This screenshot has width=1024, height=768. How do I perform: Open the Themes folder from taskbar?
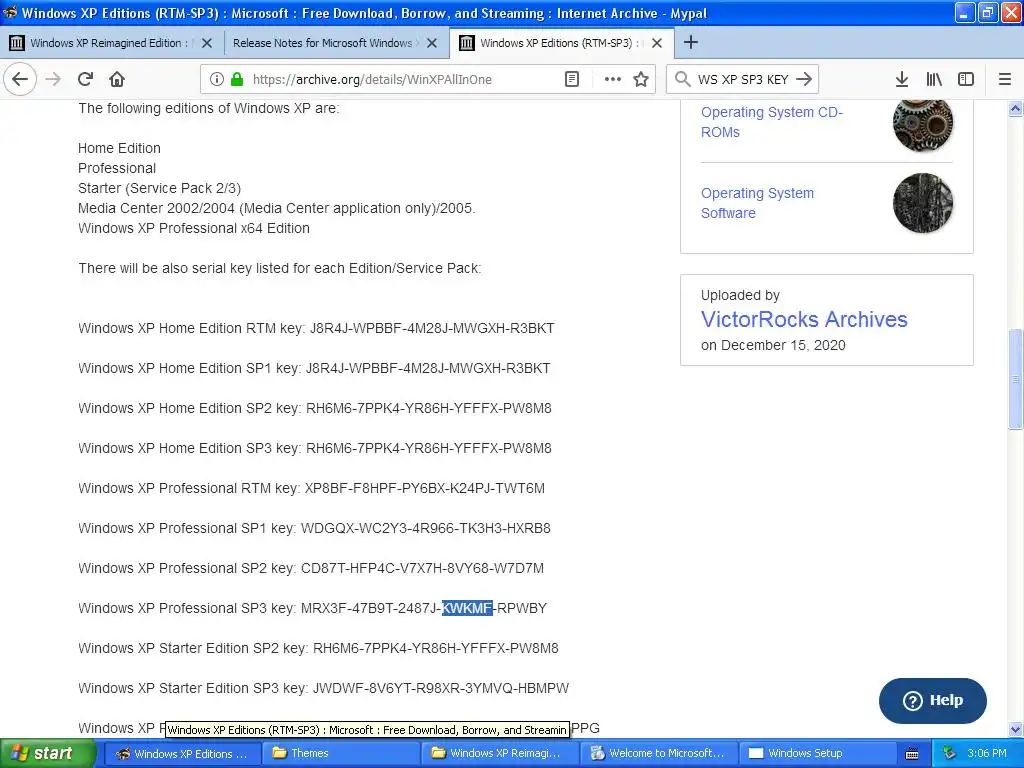[x=340, y=754]
